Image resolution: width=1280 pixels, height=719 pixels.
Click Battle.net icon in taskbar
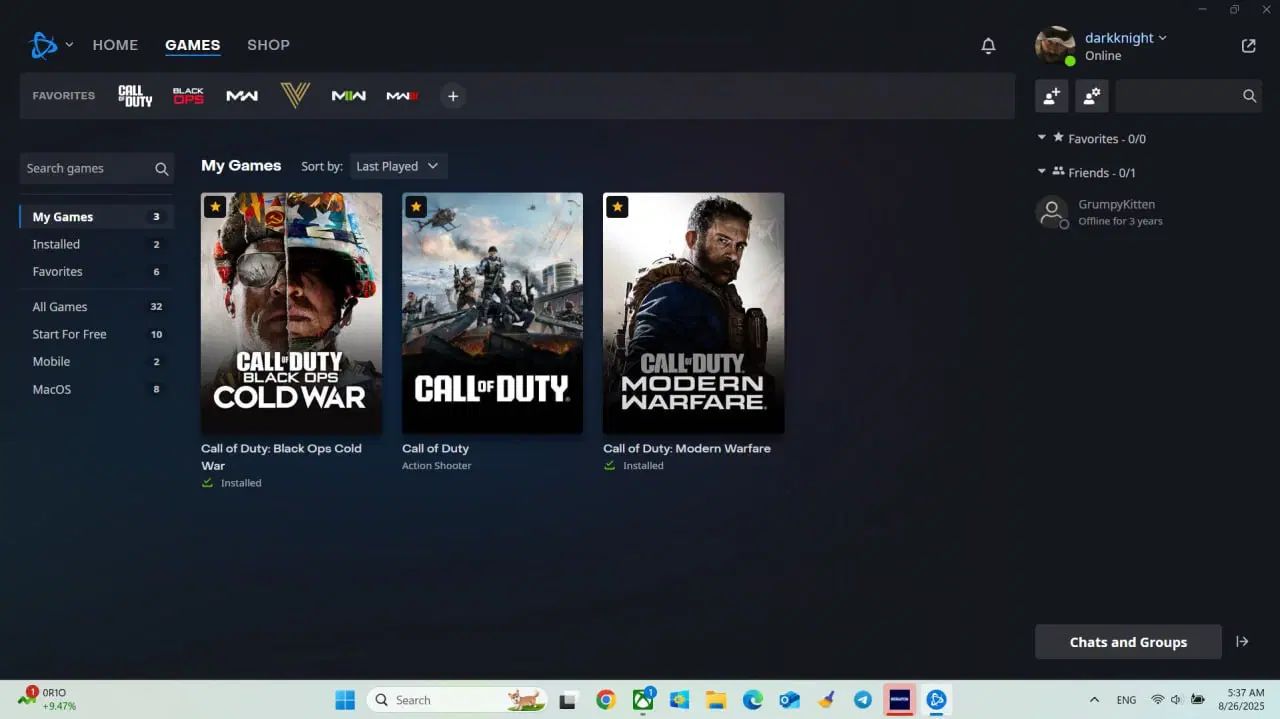[936, 700]
